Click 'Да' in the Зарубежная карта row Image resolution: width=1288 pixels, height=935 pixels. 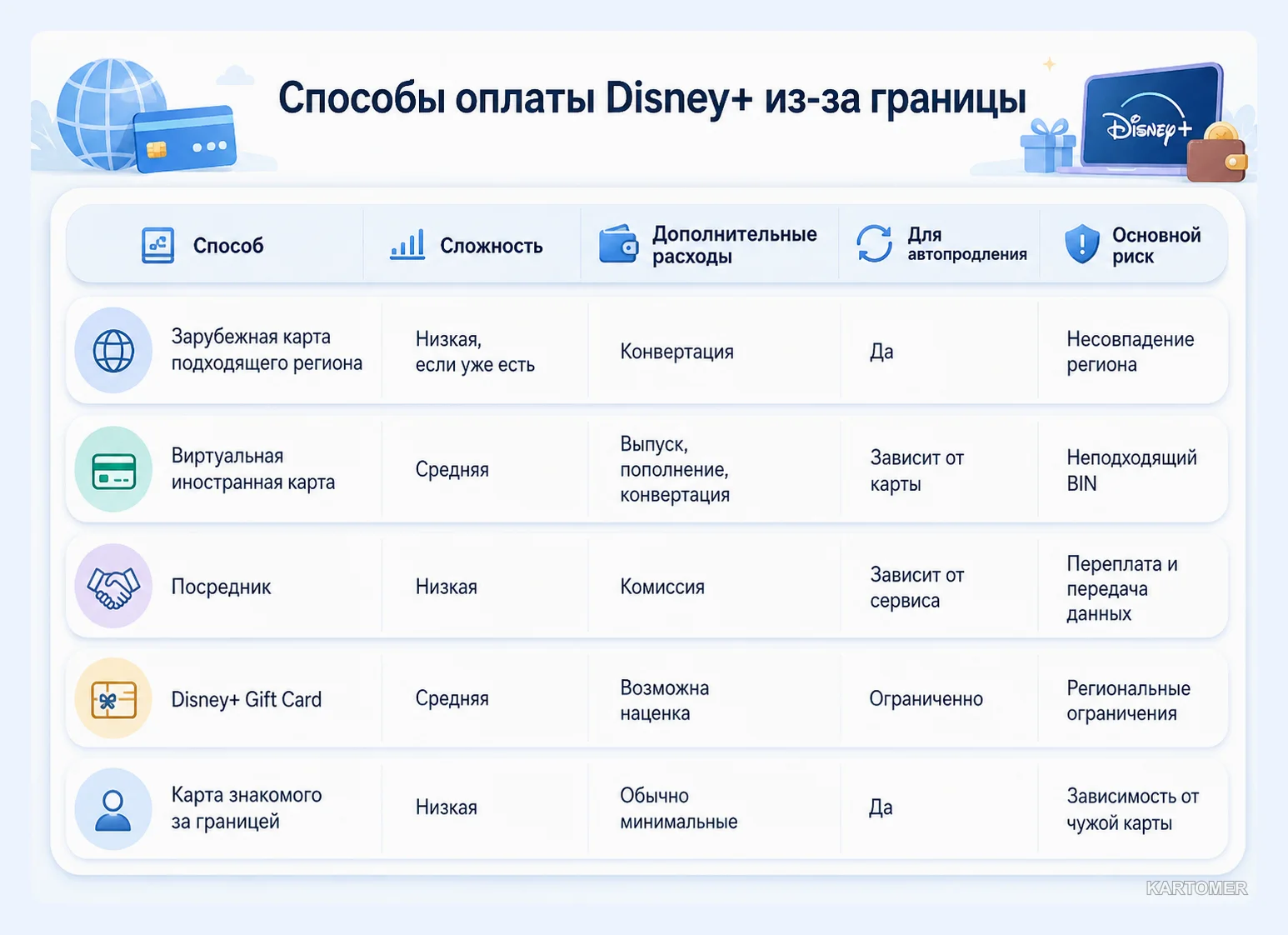[x=881, y=352]
